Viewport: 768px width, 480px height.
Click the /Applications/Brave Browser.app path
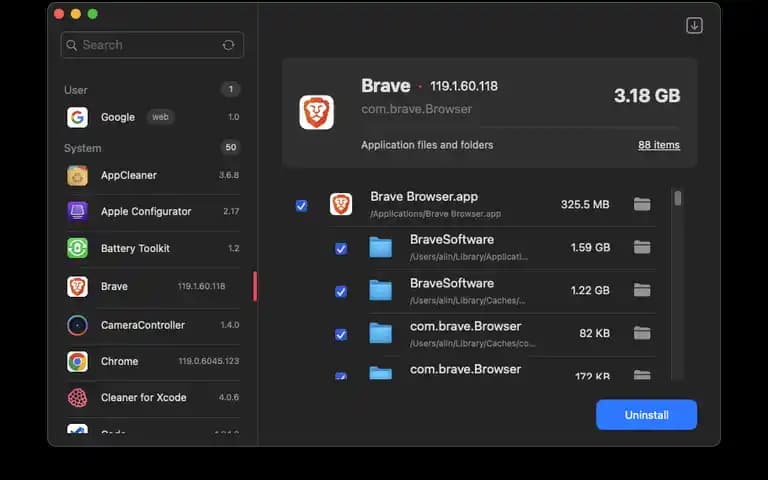435,214
